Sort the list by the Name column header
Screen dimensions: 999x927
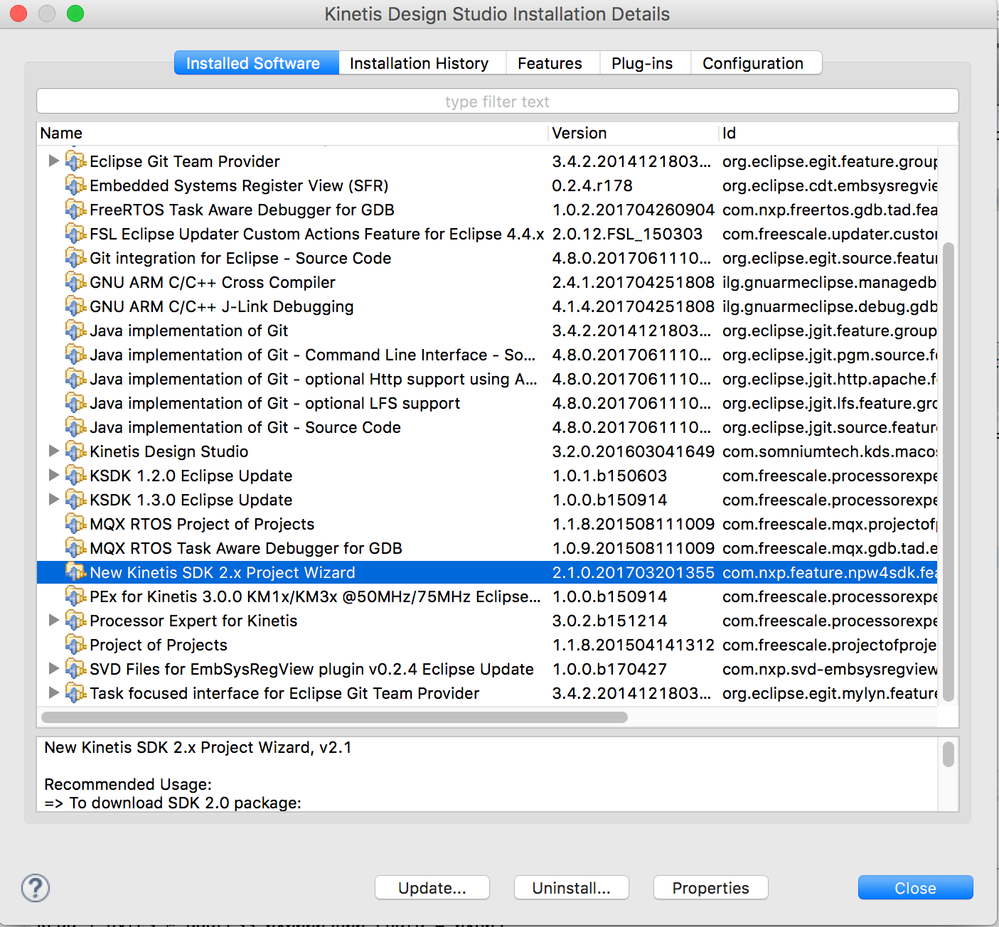(292, 133)
